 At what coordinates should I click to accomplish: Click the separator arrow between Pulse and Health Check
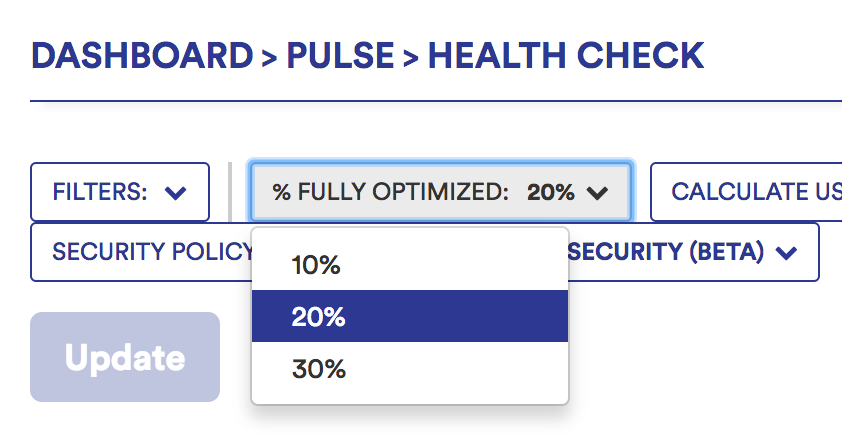[410, 57]
